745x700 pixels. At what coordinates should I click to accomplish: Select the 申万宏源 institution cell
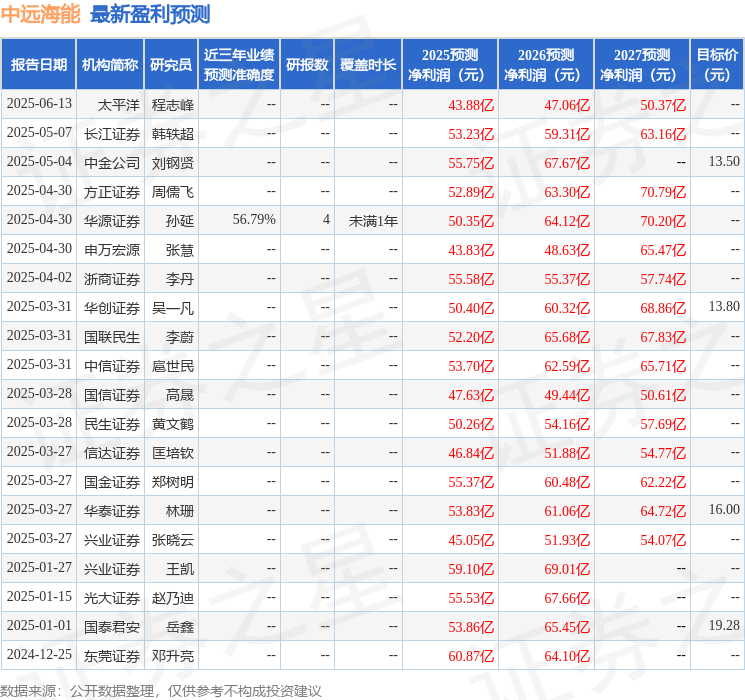click(x=112, y=250)
